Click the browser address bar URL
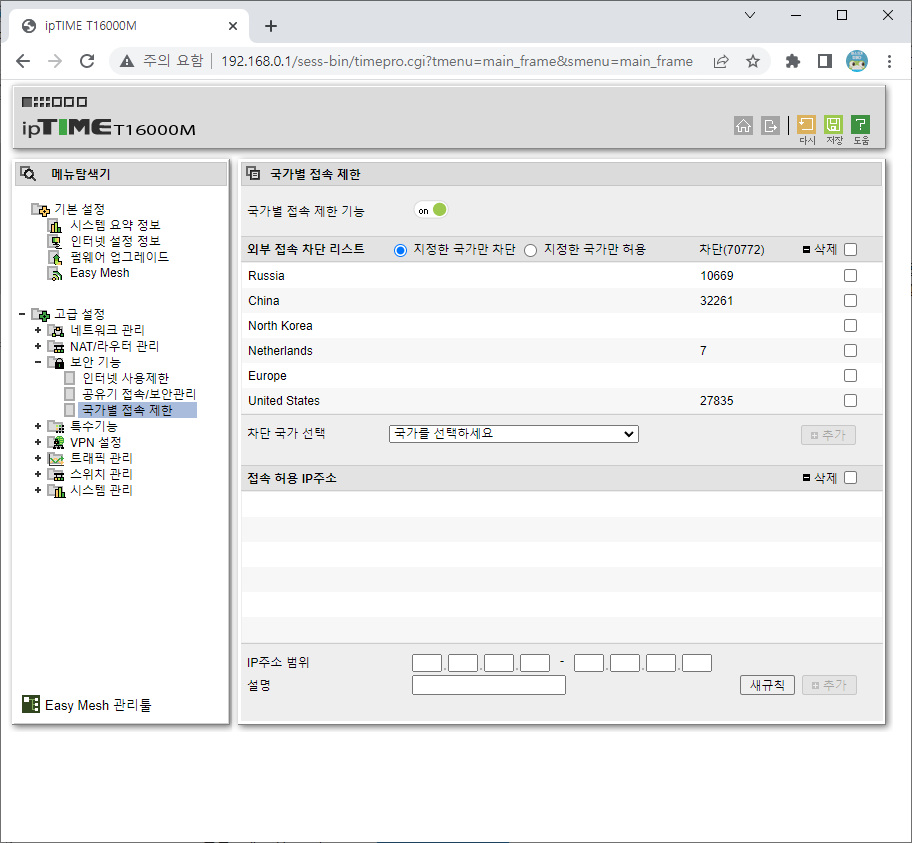This screenshot has height=843, width=912. [x=457, y=61]
